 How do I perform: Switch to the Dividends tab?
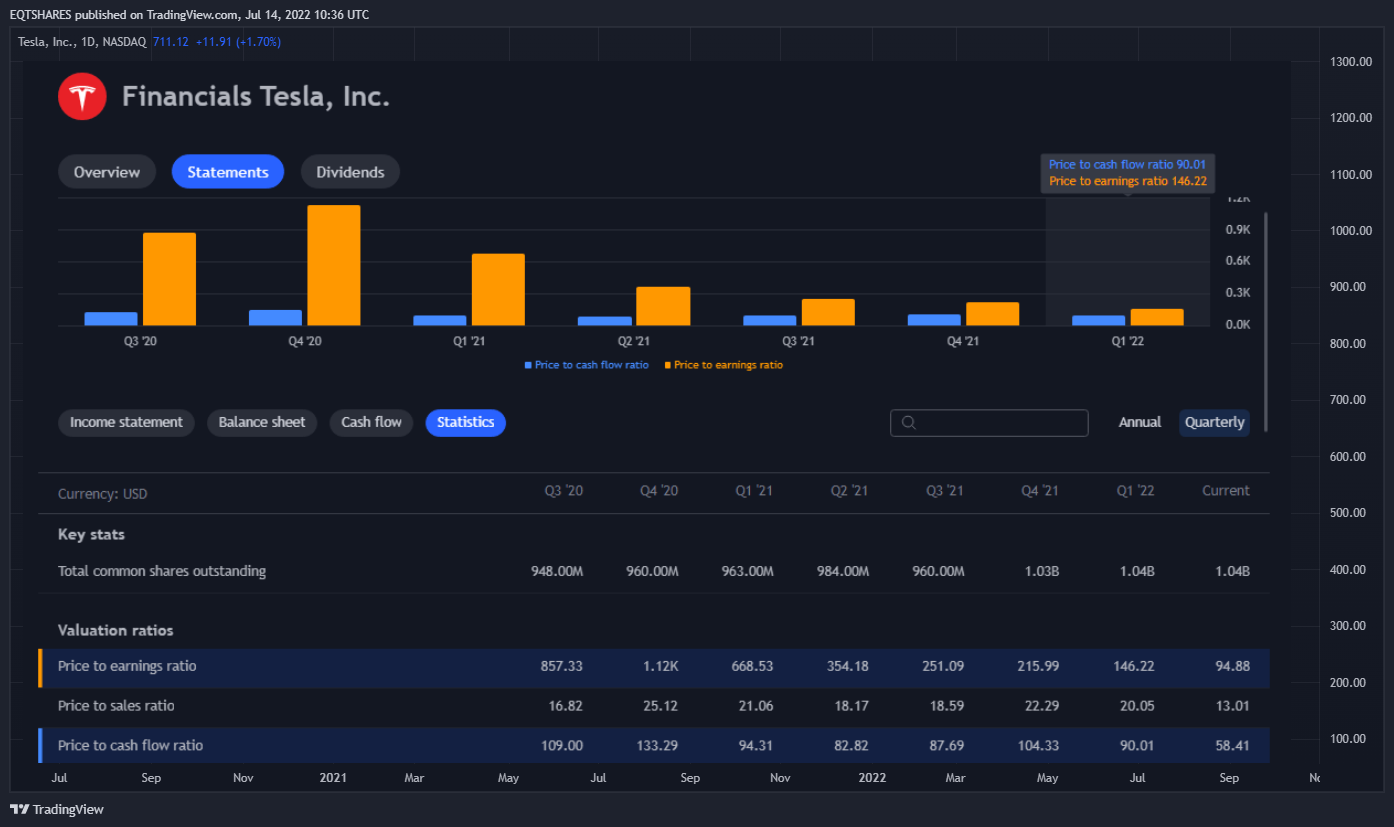pyautogui.click(x=350, y=172)
